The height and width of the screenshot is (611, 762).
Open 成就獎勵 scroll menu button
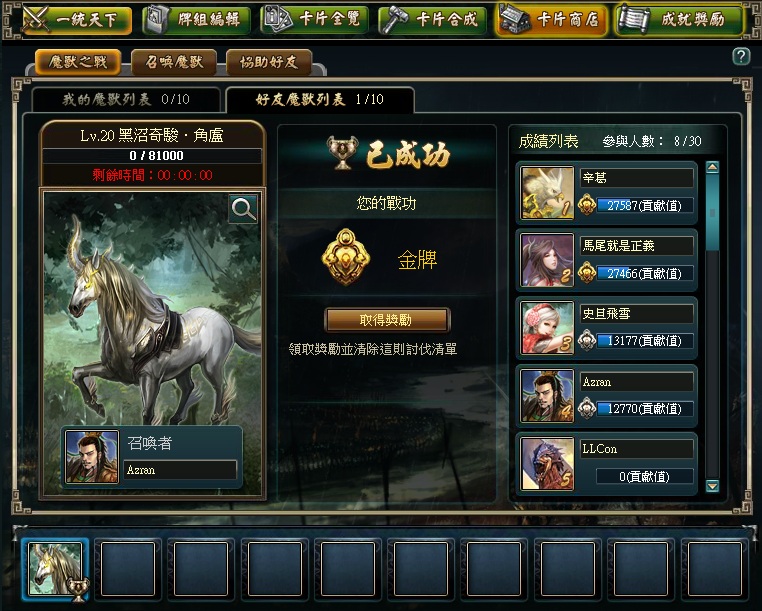click(679, 19)
